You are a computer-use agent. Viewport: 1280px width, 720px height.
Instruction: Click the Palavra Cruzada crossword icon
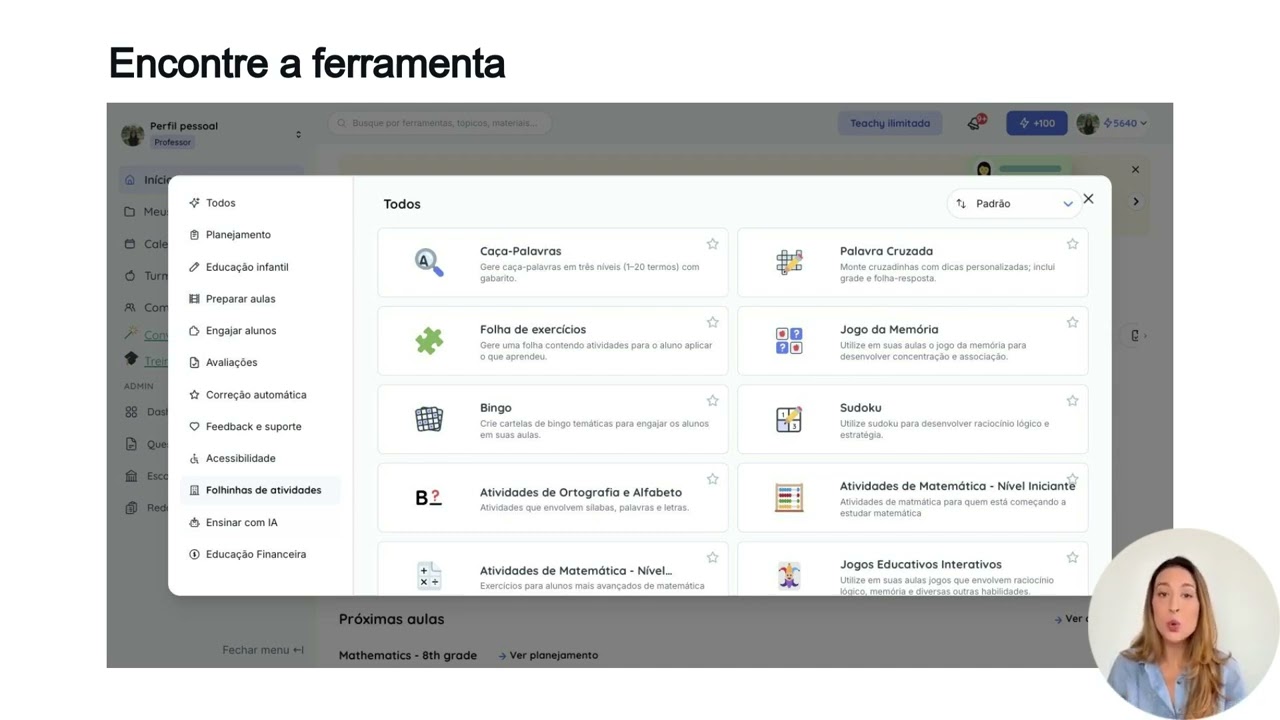[x=789, y=262]
